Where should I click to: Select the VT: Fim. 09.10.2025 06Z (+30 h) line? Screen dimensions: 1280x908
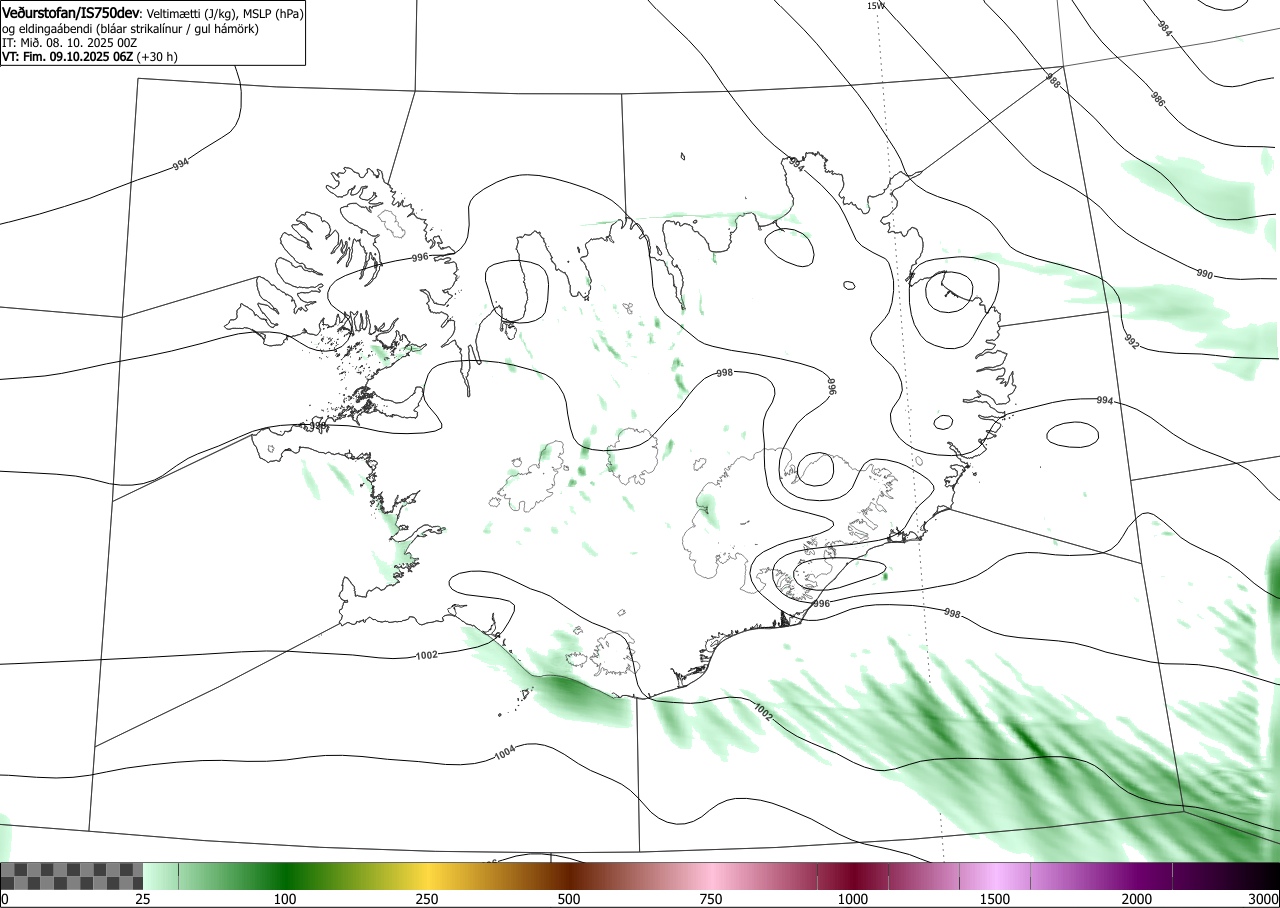(90, 57)
